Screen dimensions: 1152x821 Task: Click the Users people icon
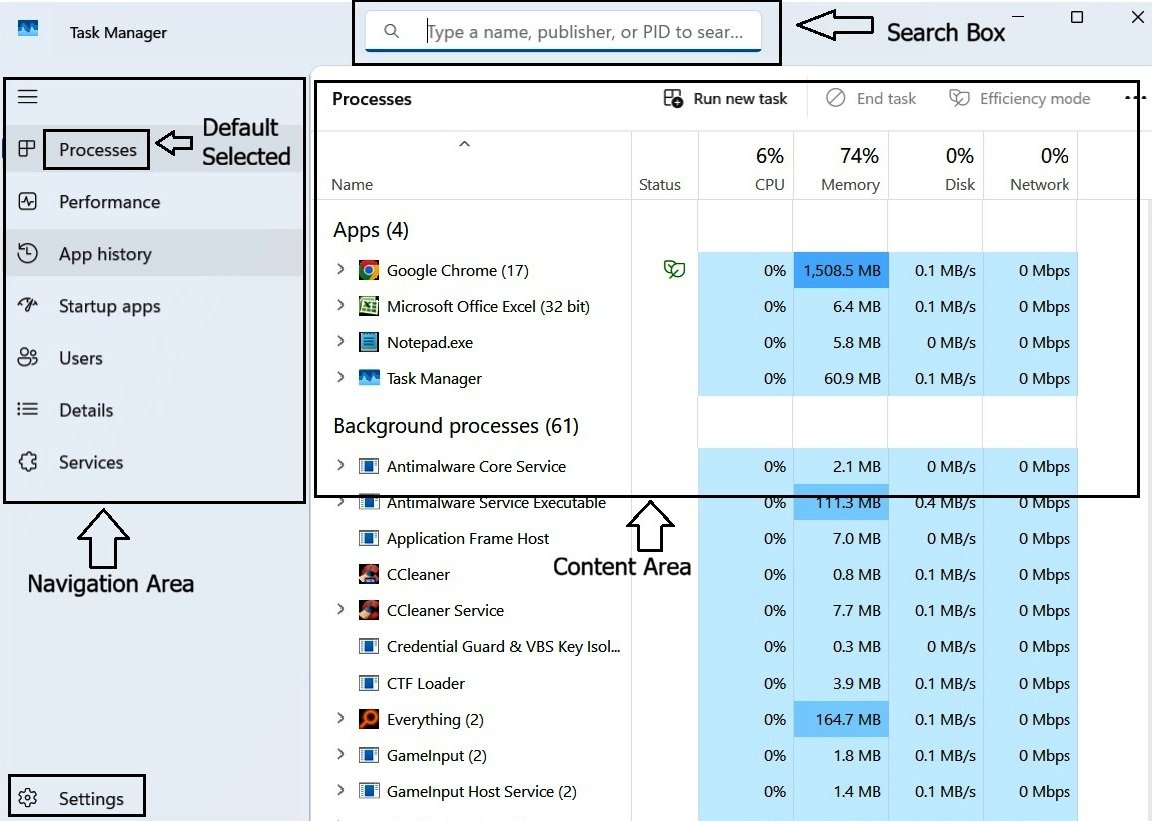coord(27,357)
